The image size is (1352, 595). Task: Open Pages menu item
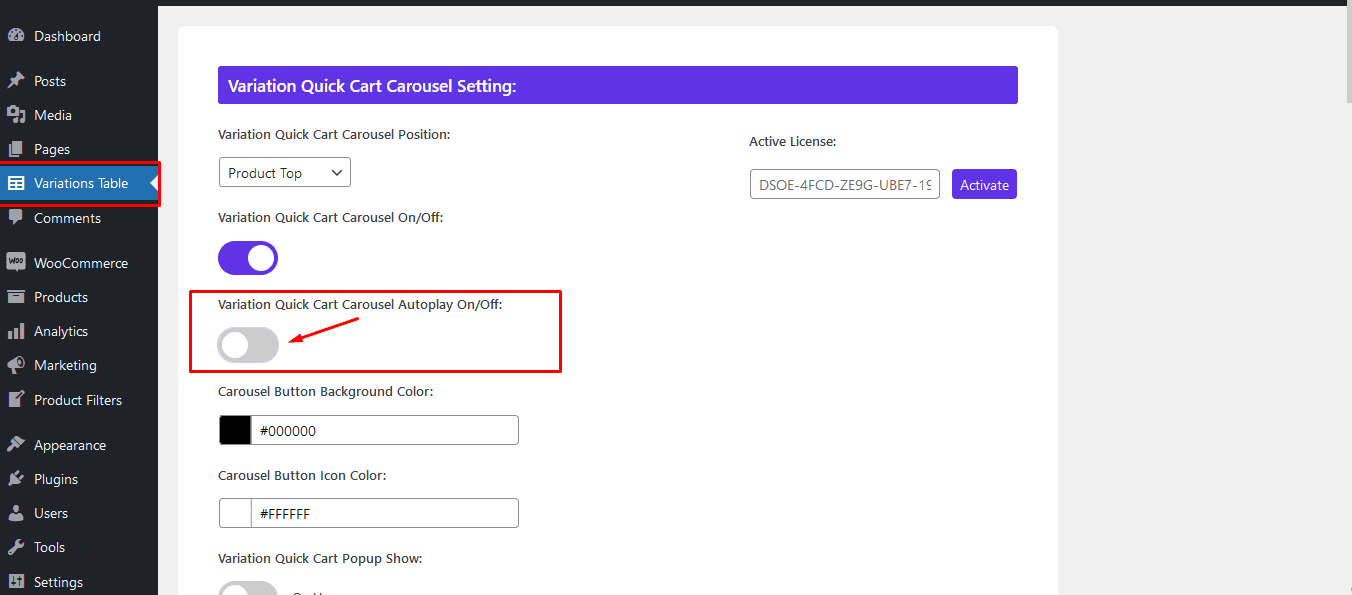pos(79,149)
